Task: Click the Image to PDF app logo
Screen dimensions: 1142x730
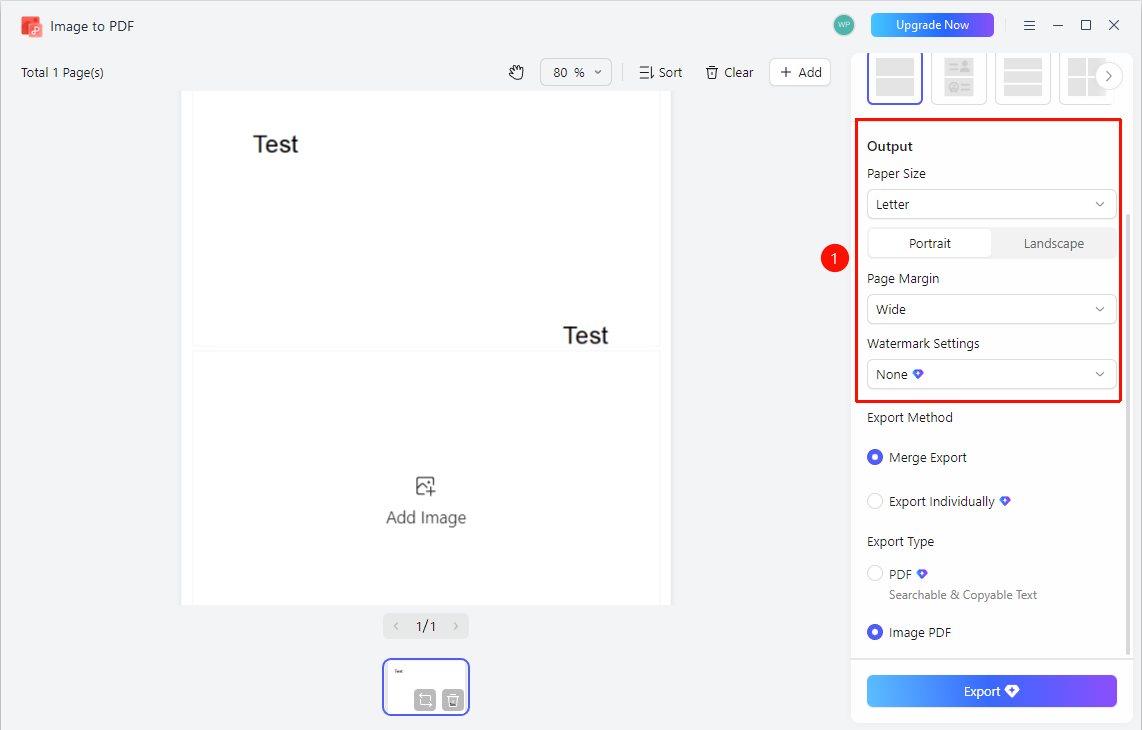Action: pyautogui.click(x=31, y=27)
